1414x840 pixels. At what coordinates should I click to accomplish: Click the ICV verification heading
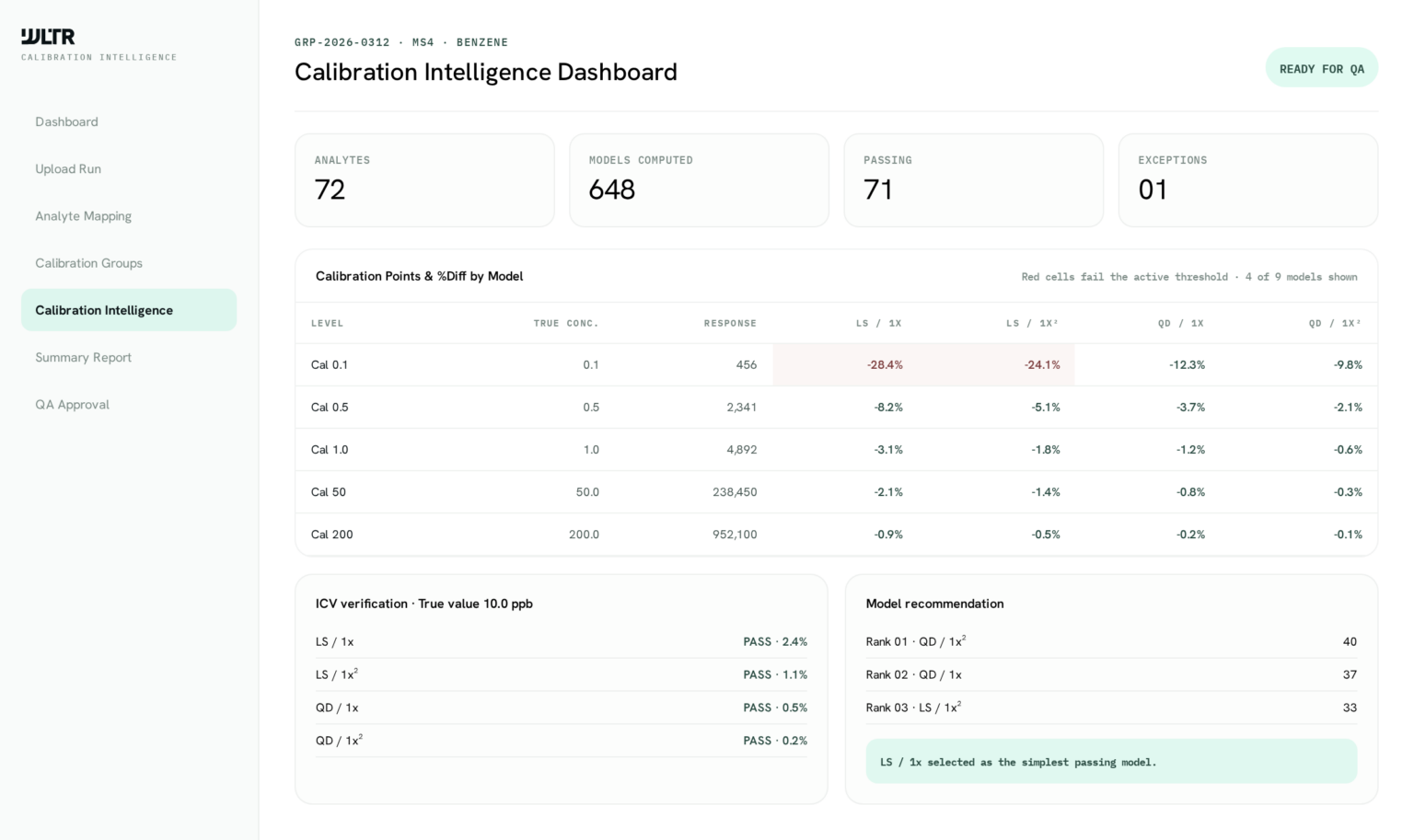tap(424, 604)
